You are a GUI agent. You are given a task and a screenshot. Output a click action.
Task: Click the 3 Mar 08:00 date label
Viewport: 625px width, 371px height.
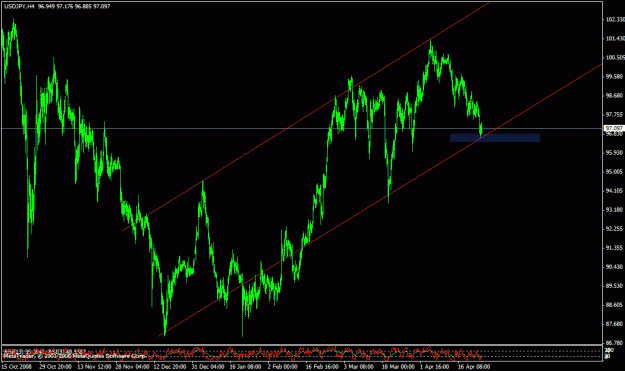pyautogui.click(x=359, y=367)
